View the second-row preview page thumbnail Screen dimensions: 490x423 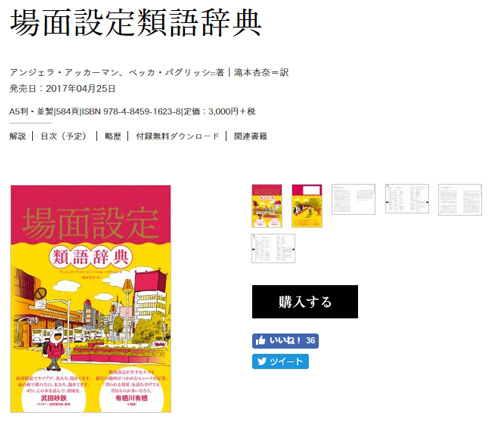pyautogui.click(x=273, y=248)
